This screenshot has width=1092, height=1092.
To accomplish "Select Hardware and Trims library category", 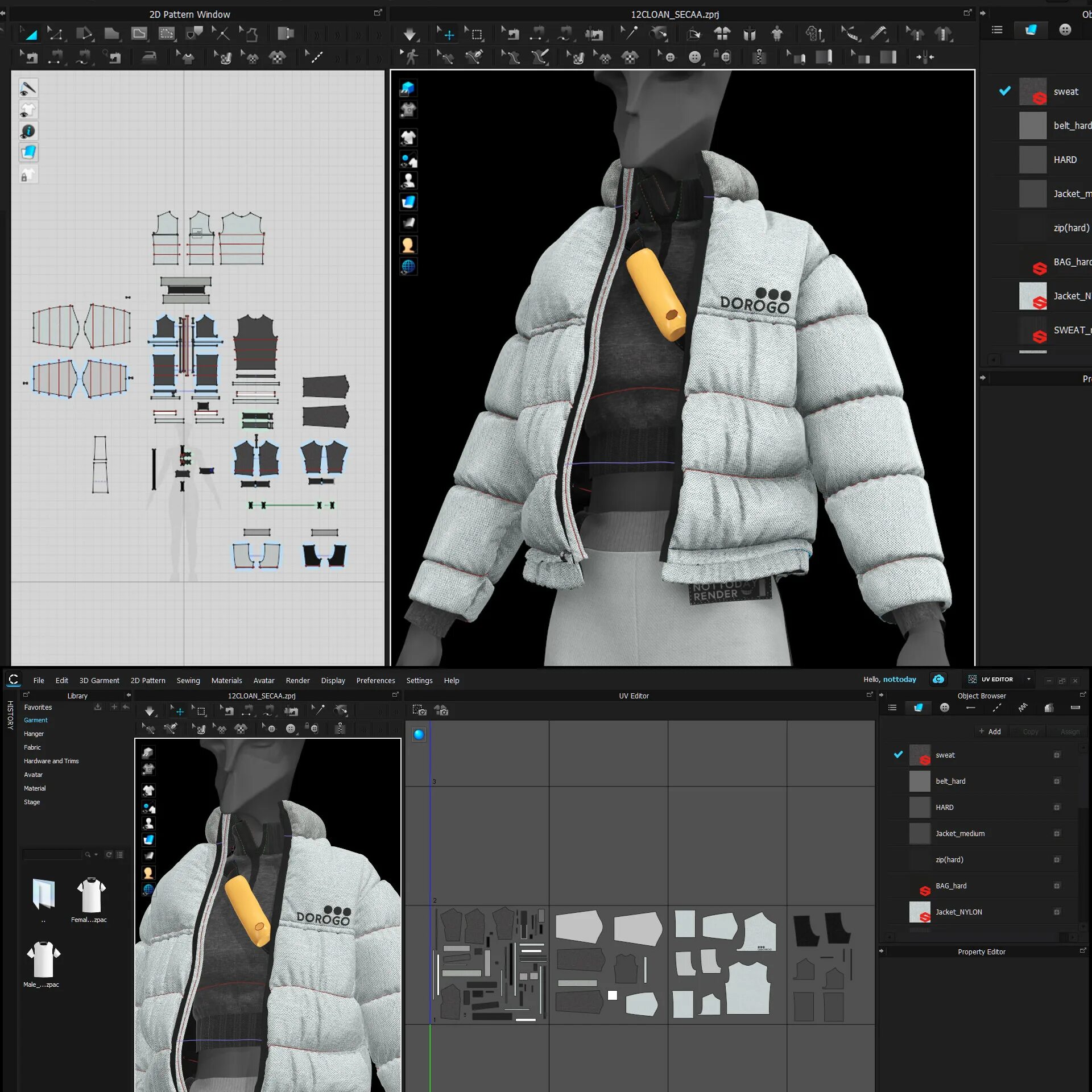I will (x=51, y=761).
